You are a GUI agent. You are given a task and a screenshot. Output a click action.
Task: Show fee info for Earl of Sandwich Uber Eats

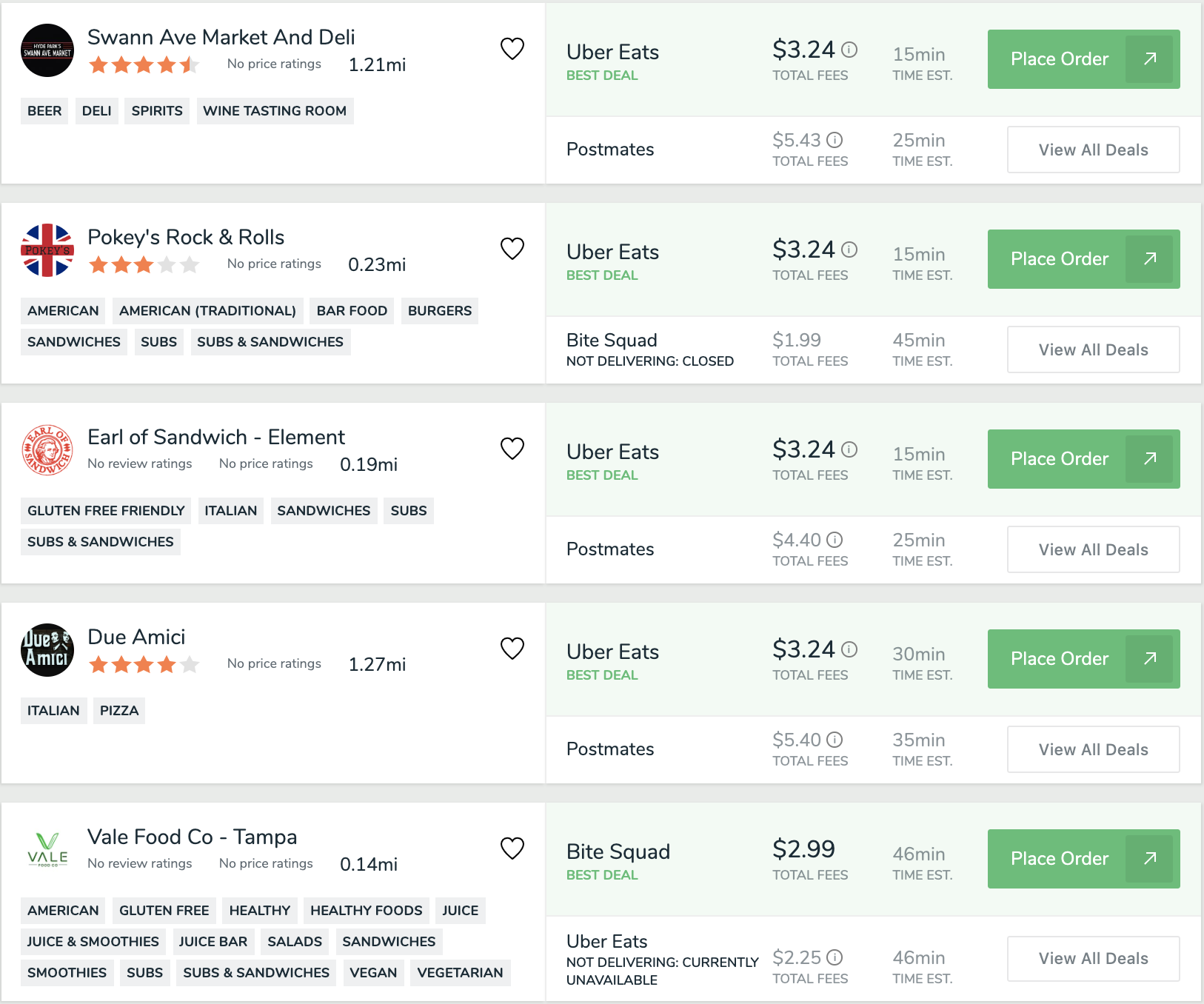pos(849,449)
